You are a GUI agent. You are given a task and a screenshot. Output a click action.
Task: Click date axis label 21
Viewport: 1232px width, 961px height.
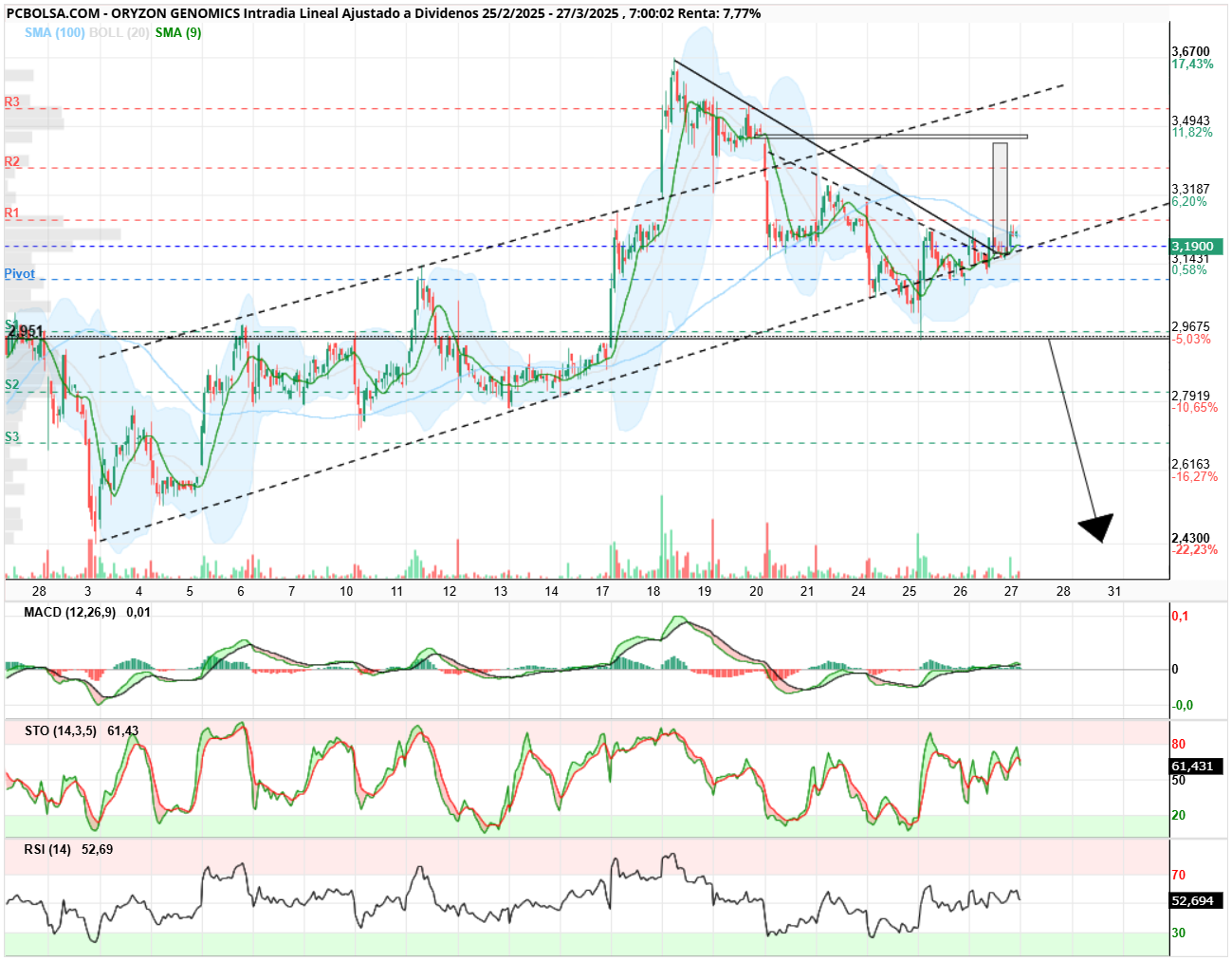pyautogui.click(x=807, y=591)
